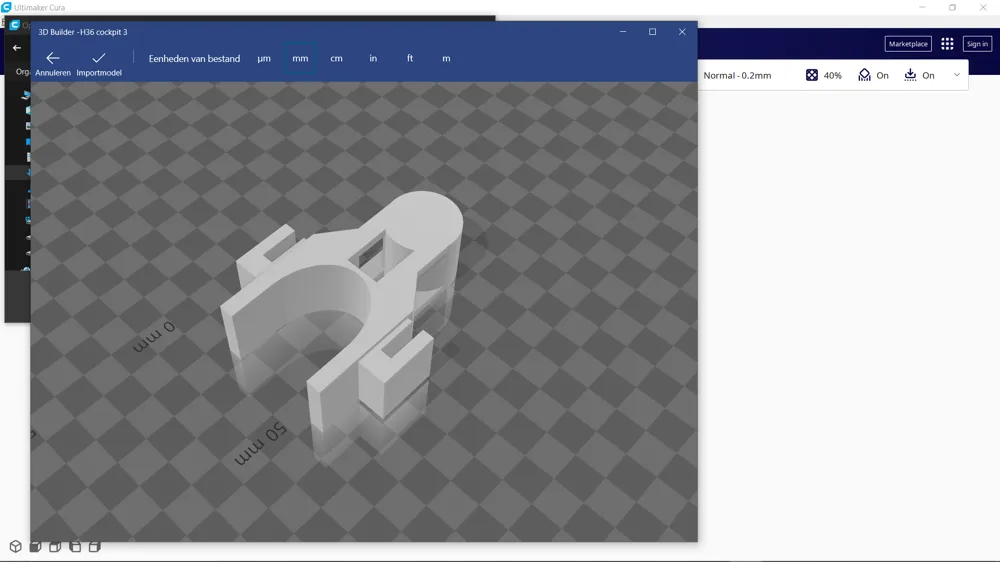This screenshot has width=1000, height=562.
Task: Select µm as file units
Action: tap(264, 59)
